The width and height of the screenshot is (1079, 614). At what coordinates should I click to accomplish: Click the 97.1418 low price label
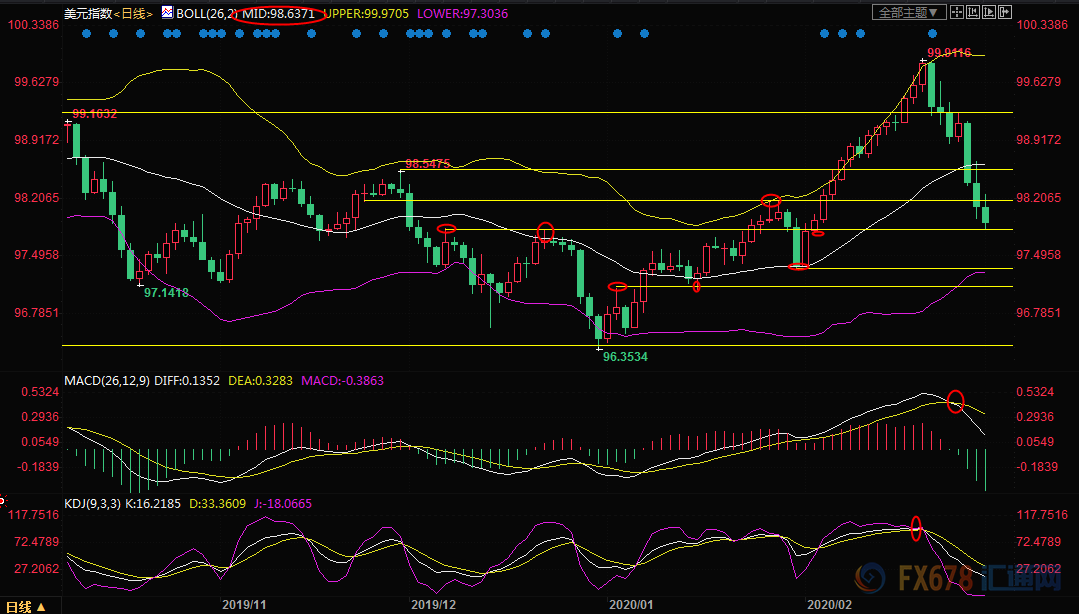pos(166,293)
